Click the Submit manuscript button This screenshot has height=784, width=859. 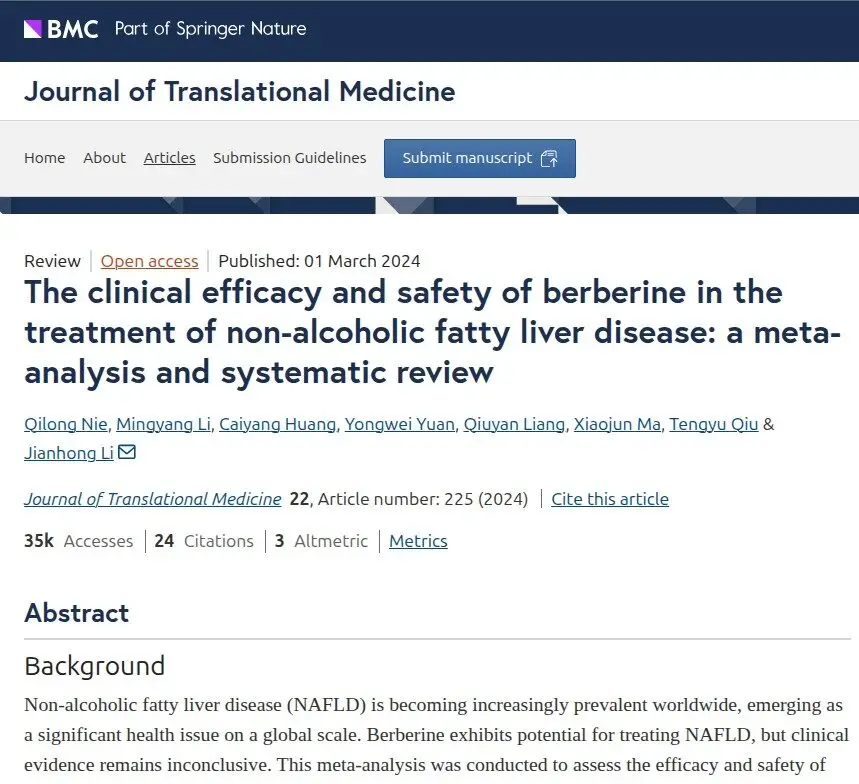pos(479,158)
